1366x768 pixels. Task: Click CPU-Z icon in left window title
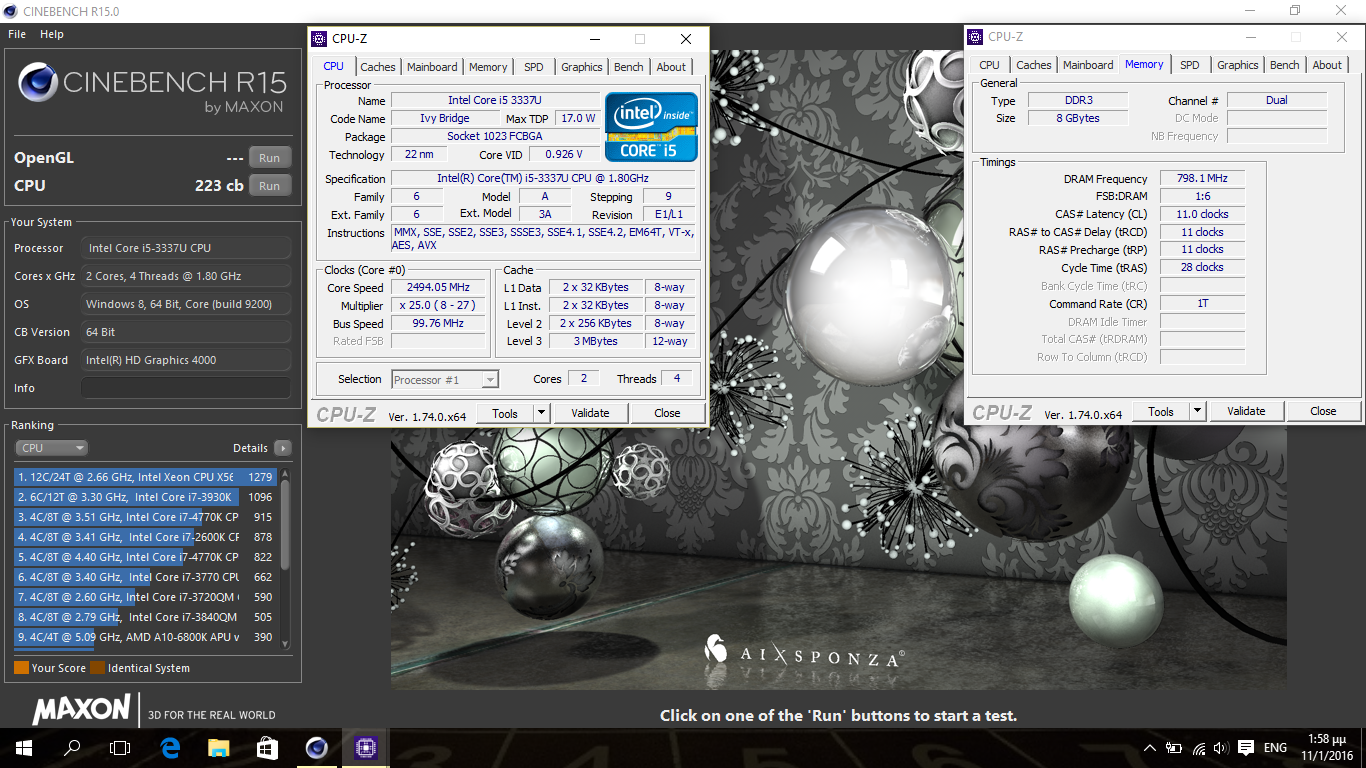[320, 39]
